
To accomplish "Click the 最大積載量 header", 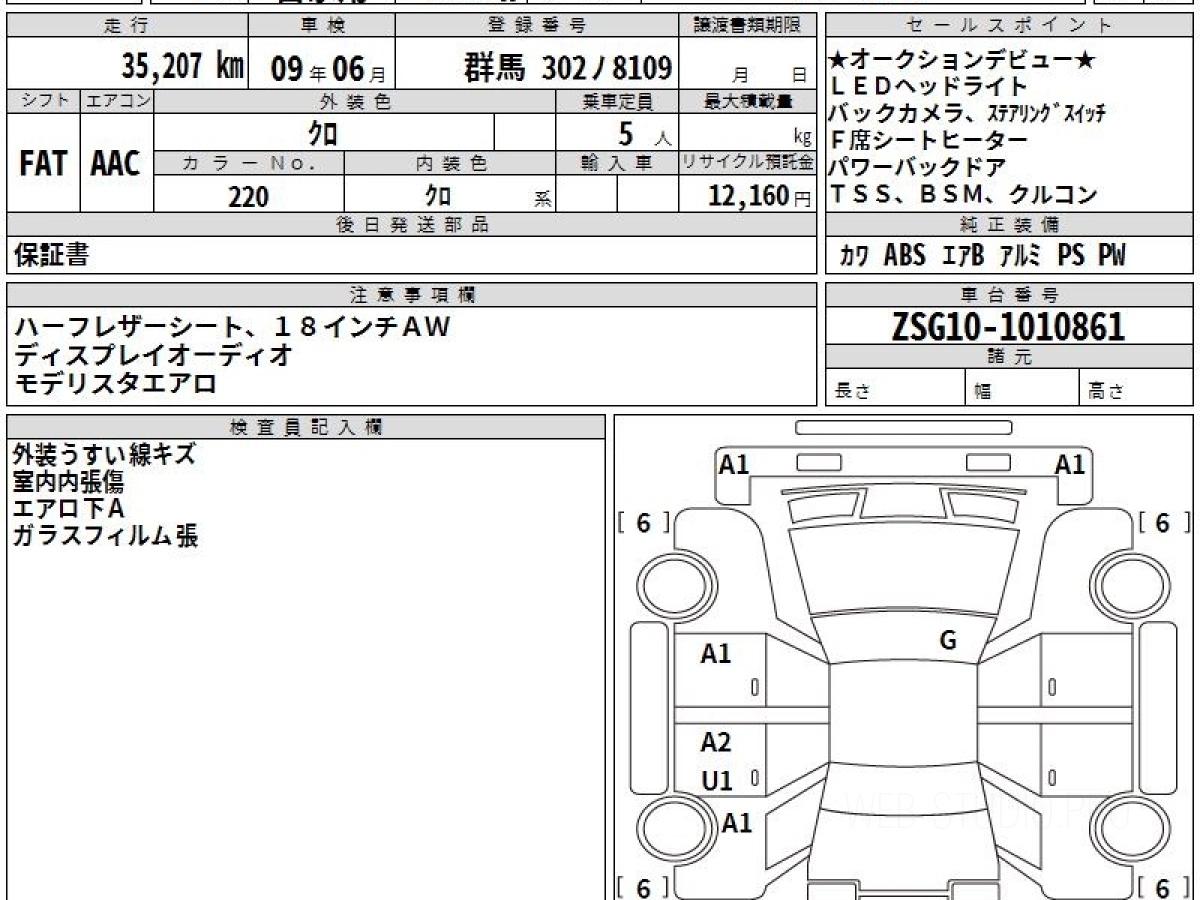I will tap(748, 101).
